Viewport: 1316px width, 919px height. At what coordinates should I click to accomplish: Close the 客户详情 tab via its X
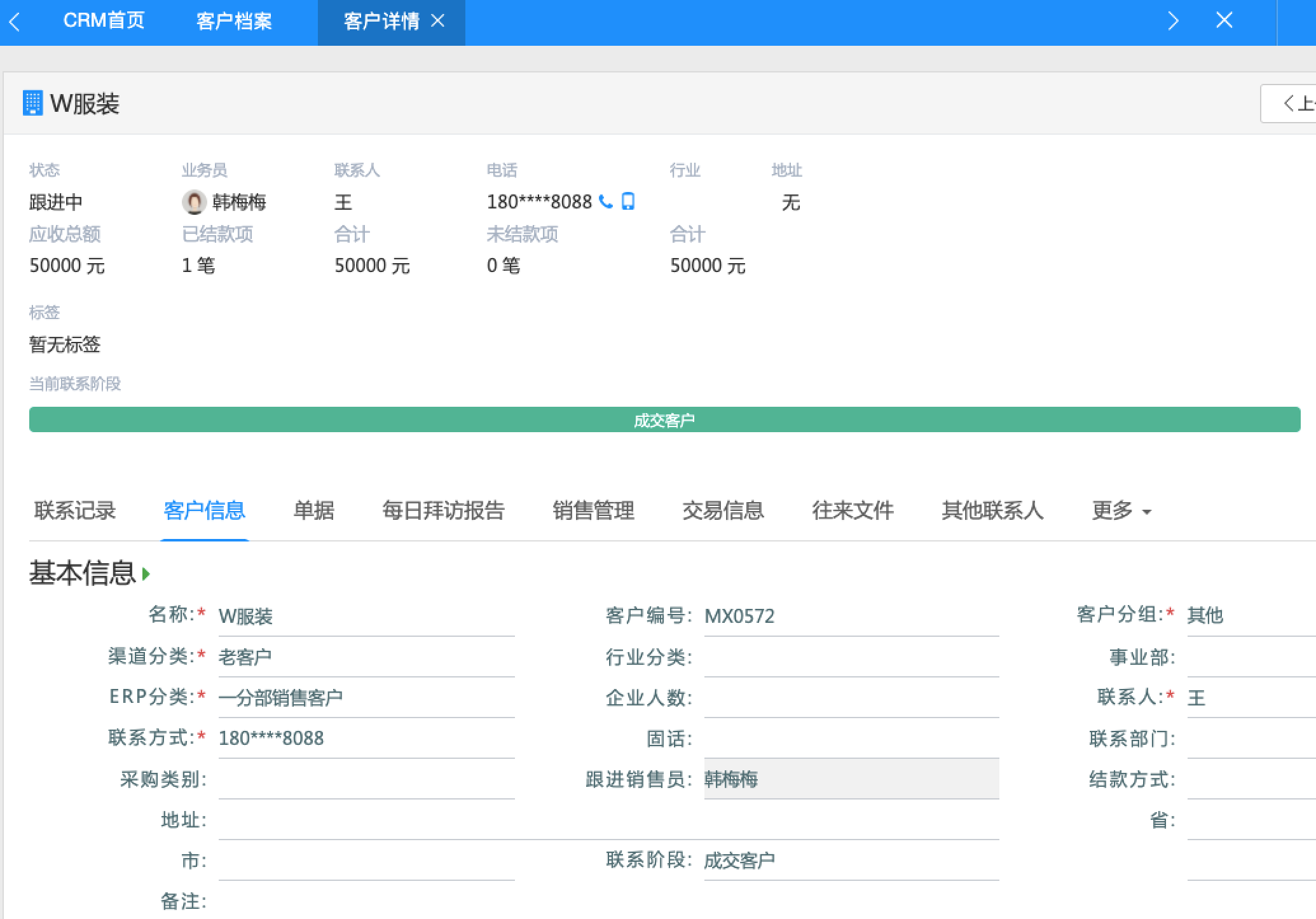point(437,21)
